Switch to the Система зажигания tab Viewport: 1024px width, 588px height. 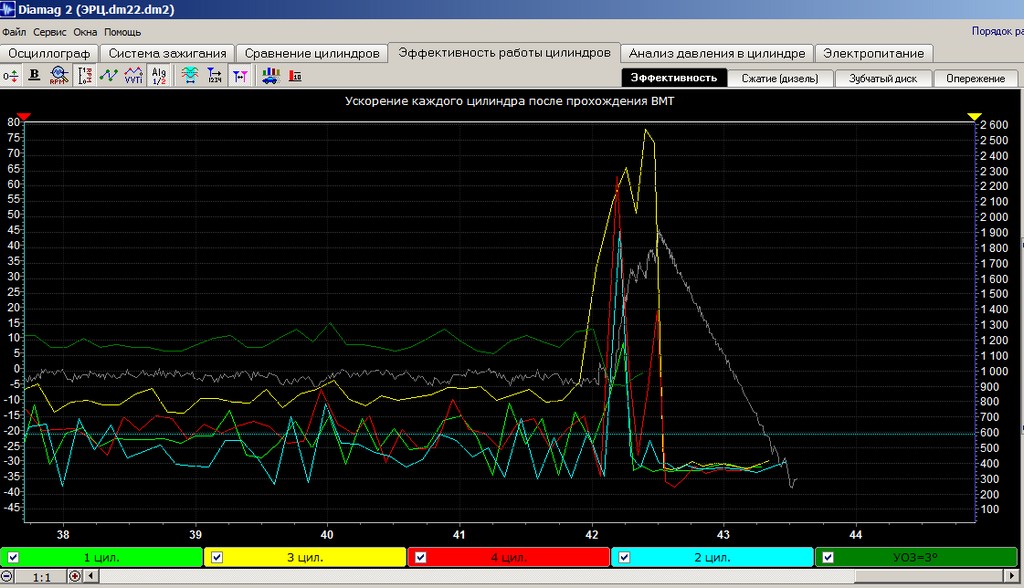pyautogui.click(x=167, y=54)
